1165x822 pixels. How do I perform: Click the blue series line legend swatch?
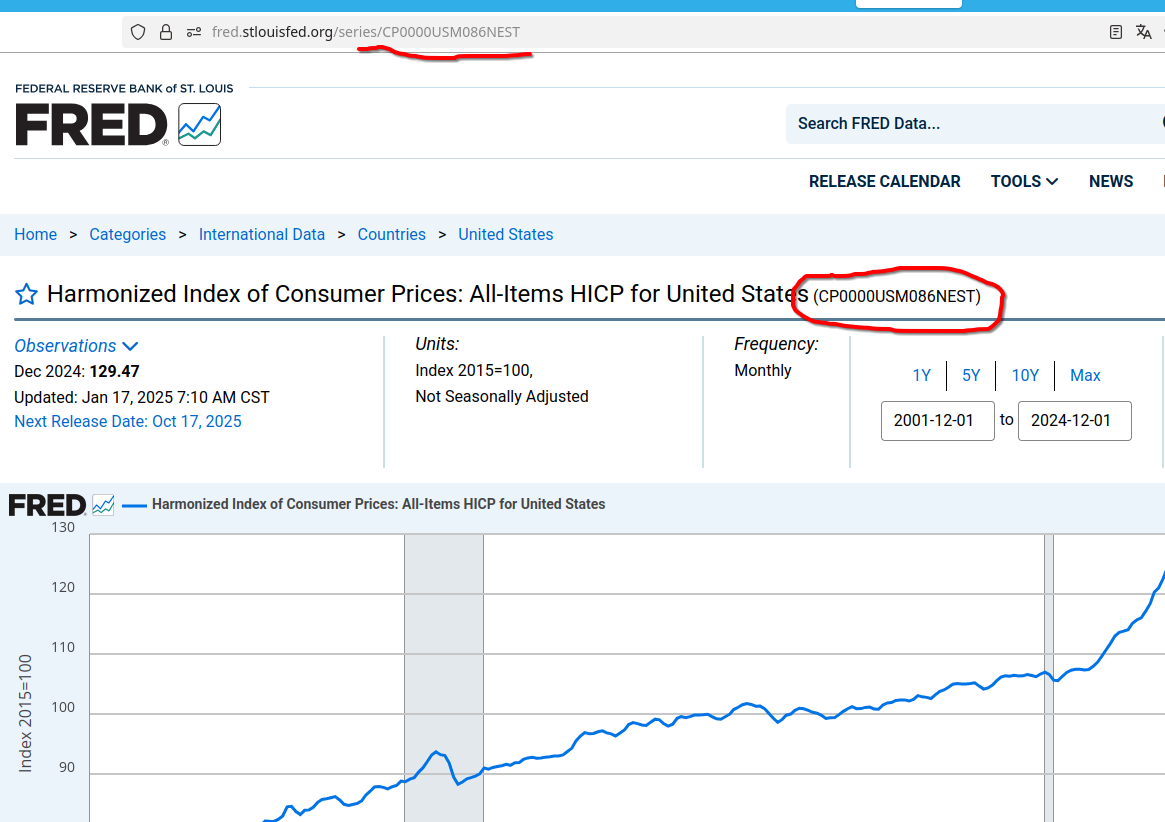coord(134,505)
